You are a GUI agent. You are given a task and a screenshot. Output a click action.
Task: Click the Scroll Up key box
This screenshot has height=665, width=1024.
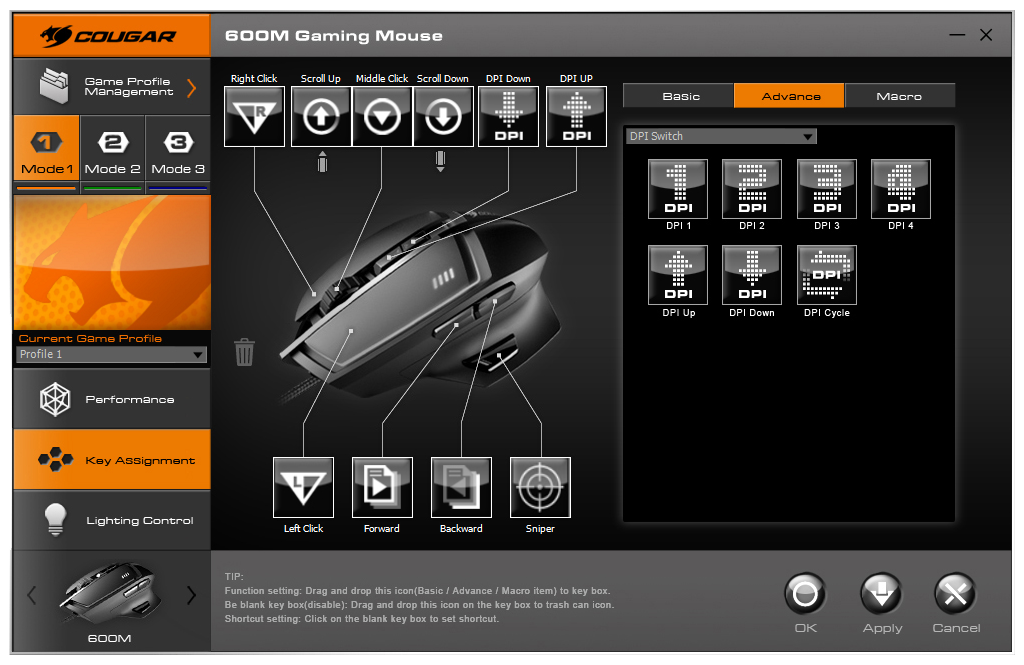tap(321, 117)
